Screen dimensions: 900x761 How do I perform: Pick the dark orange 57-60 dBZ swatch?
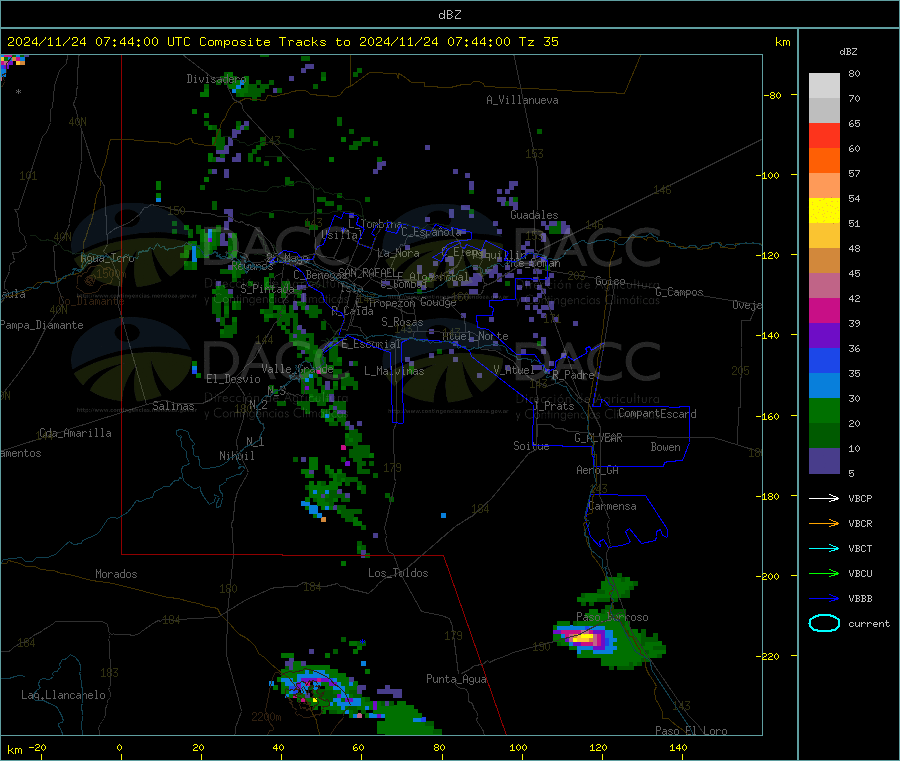pyautogui.click(x=824, y=161)
